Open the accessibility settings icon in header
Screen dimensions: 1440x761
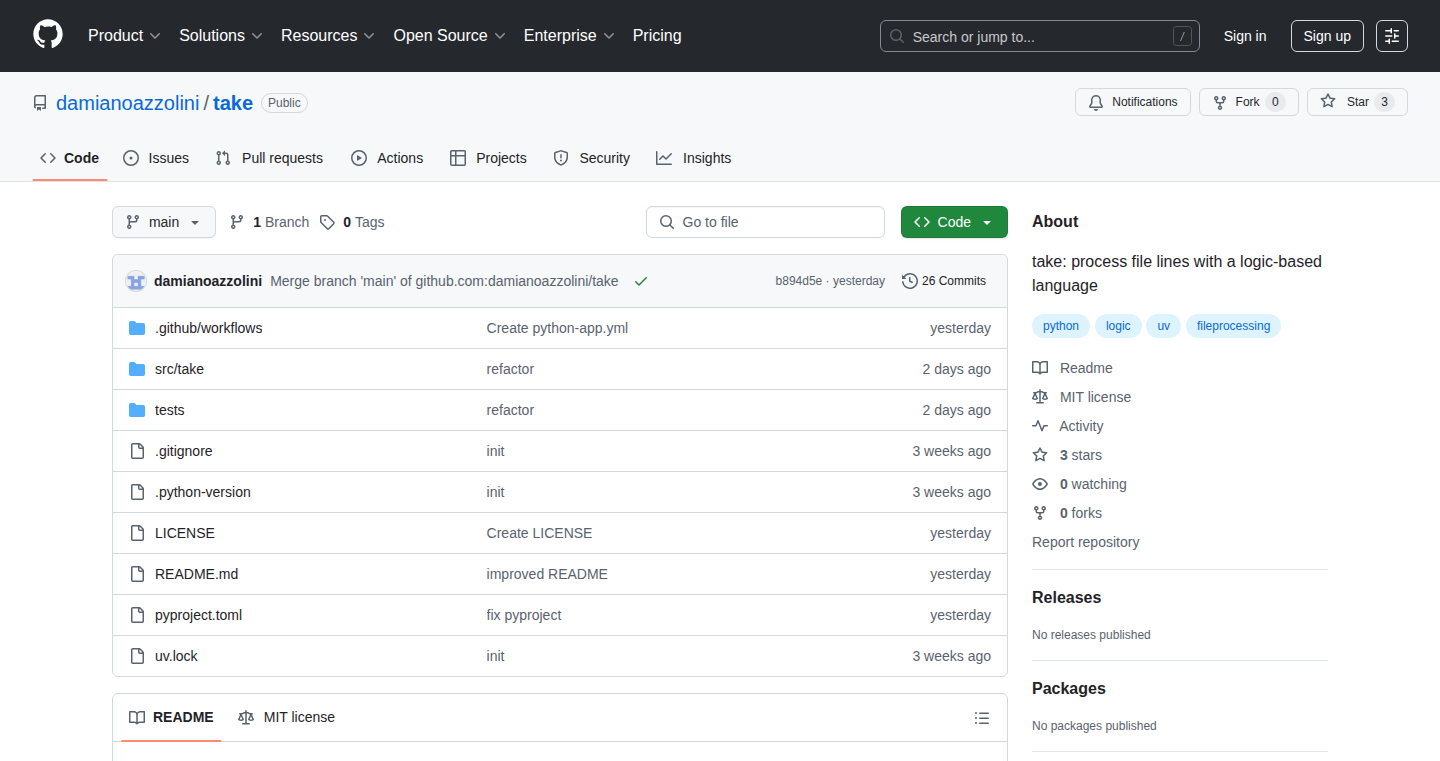tap(1392, 36)
